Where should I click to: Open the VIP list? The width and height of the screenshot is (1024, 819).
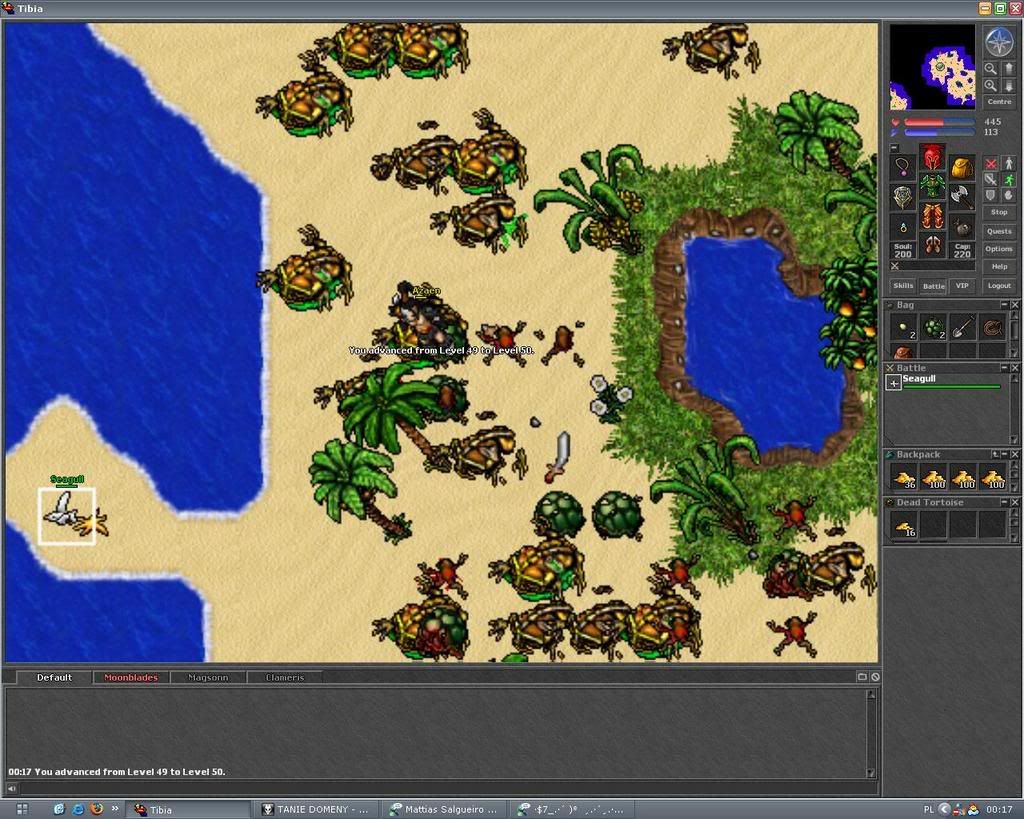[x=962, y=285]
